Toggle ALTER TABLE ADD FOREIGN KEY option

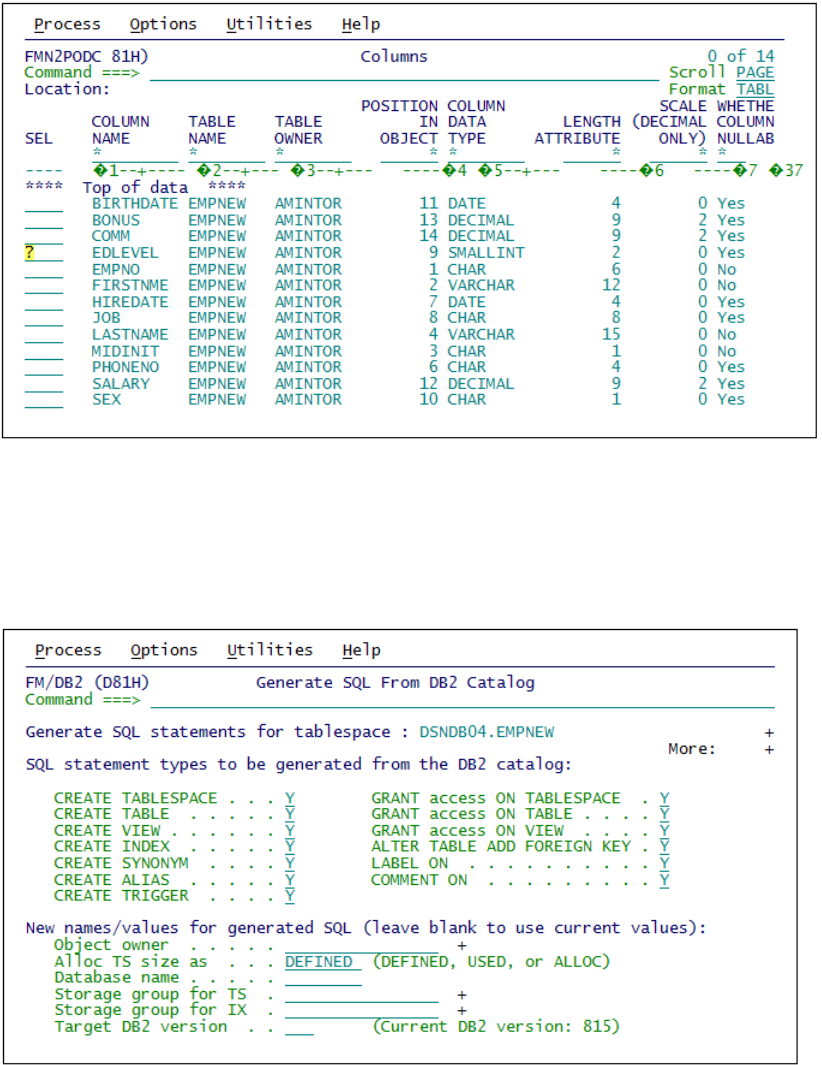[x=664, y=847]
